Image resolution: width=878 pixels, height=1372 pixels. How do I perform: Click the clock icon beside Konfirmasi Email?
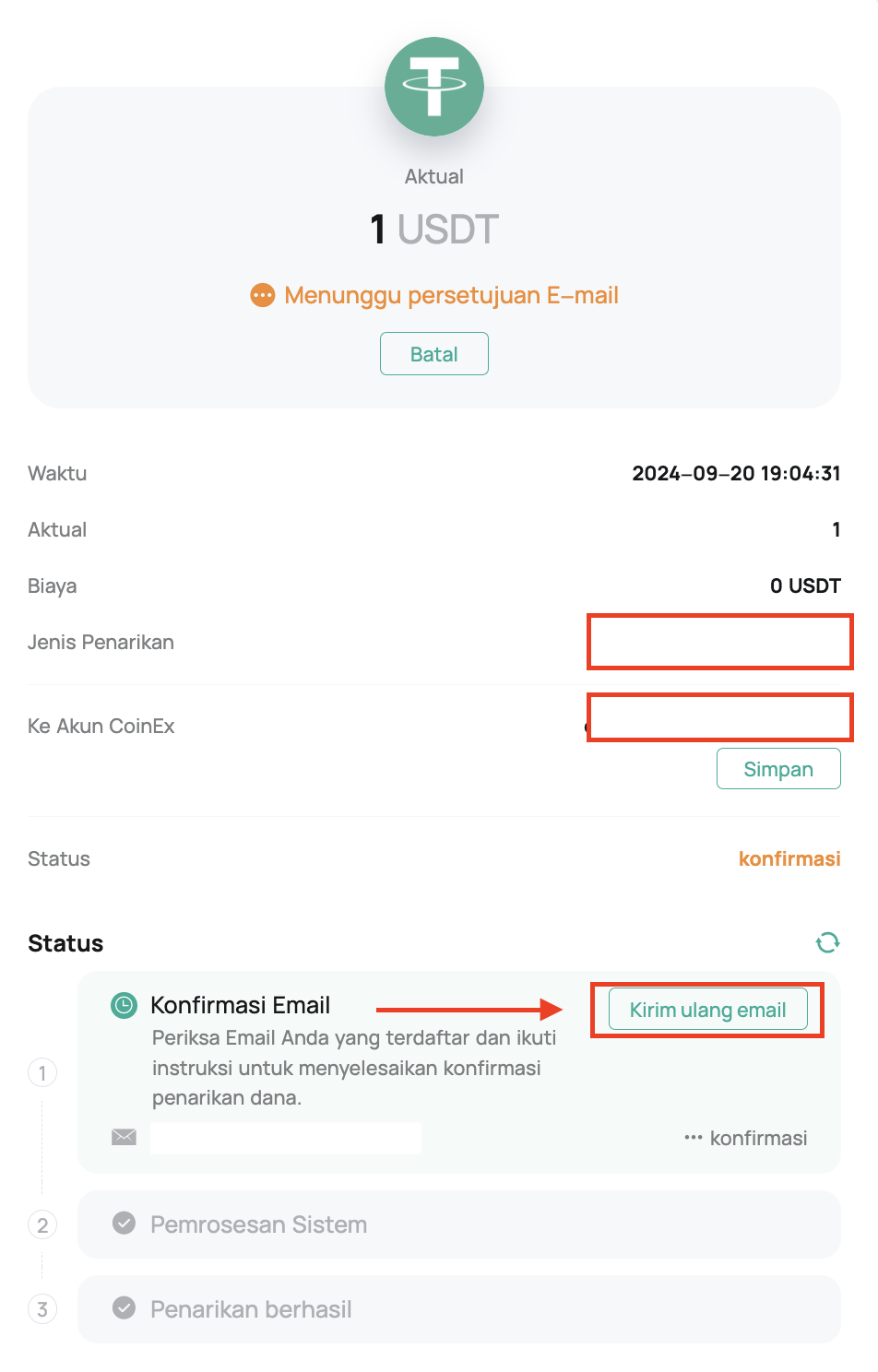(x=124, y=1005)
